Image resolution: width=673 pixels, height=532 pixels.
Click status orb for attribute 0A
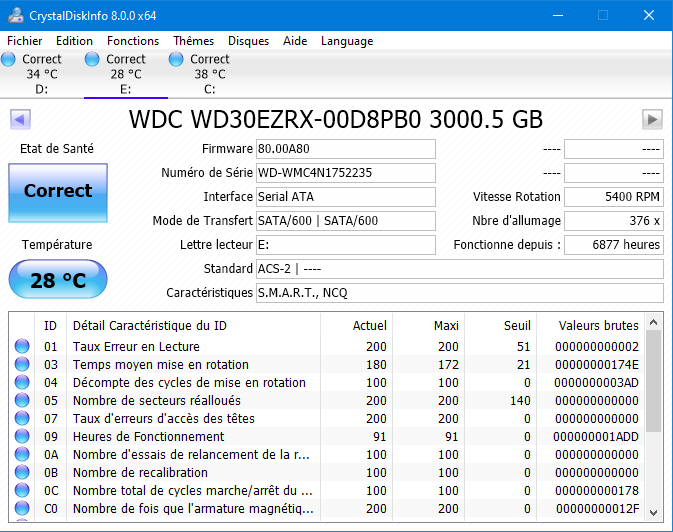click(x=22, y=454)
